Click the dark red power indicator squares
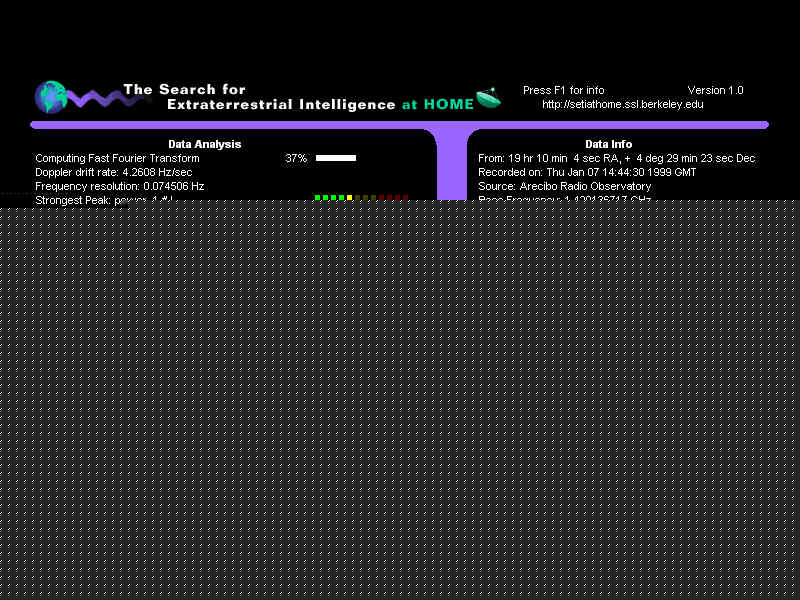 (x=393, y=197)
